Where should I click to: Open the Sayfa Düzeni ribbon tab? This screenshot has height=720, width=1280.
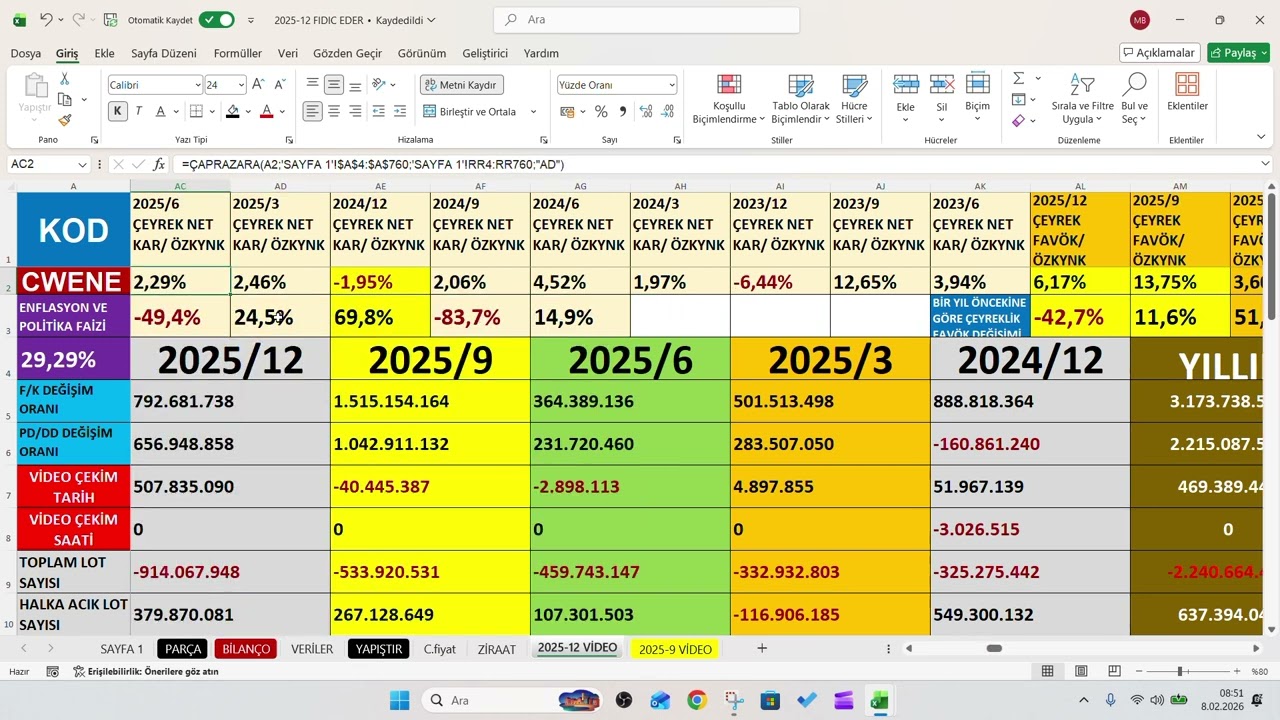click(164, 53)
